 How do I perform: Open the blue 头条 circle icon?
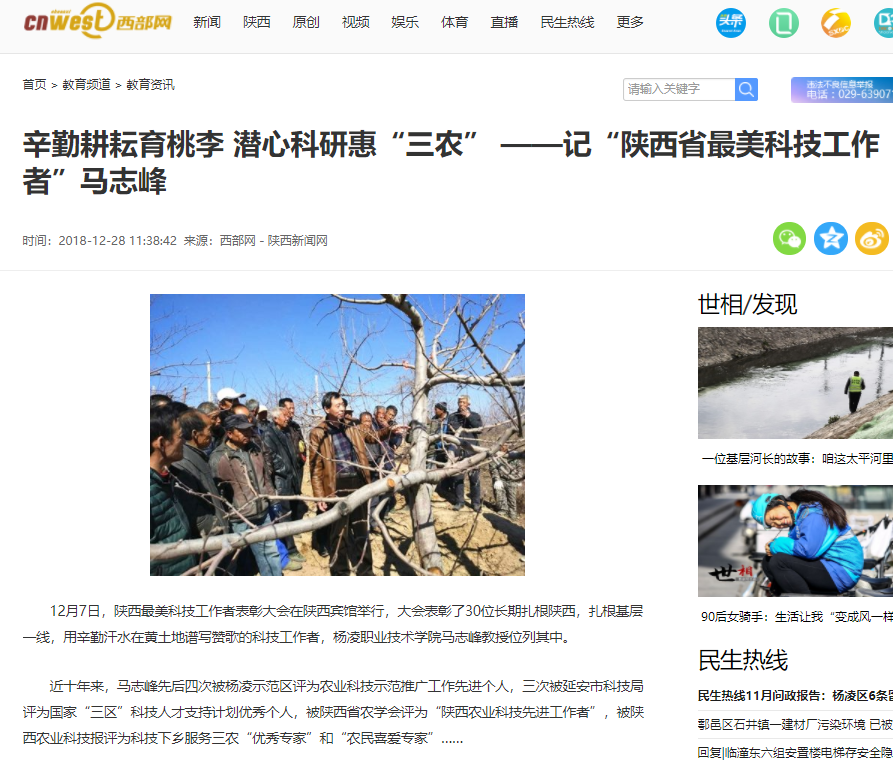[731, 23]
